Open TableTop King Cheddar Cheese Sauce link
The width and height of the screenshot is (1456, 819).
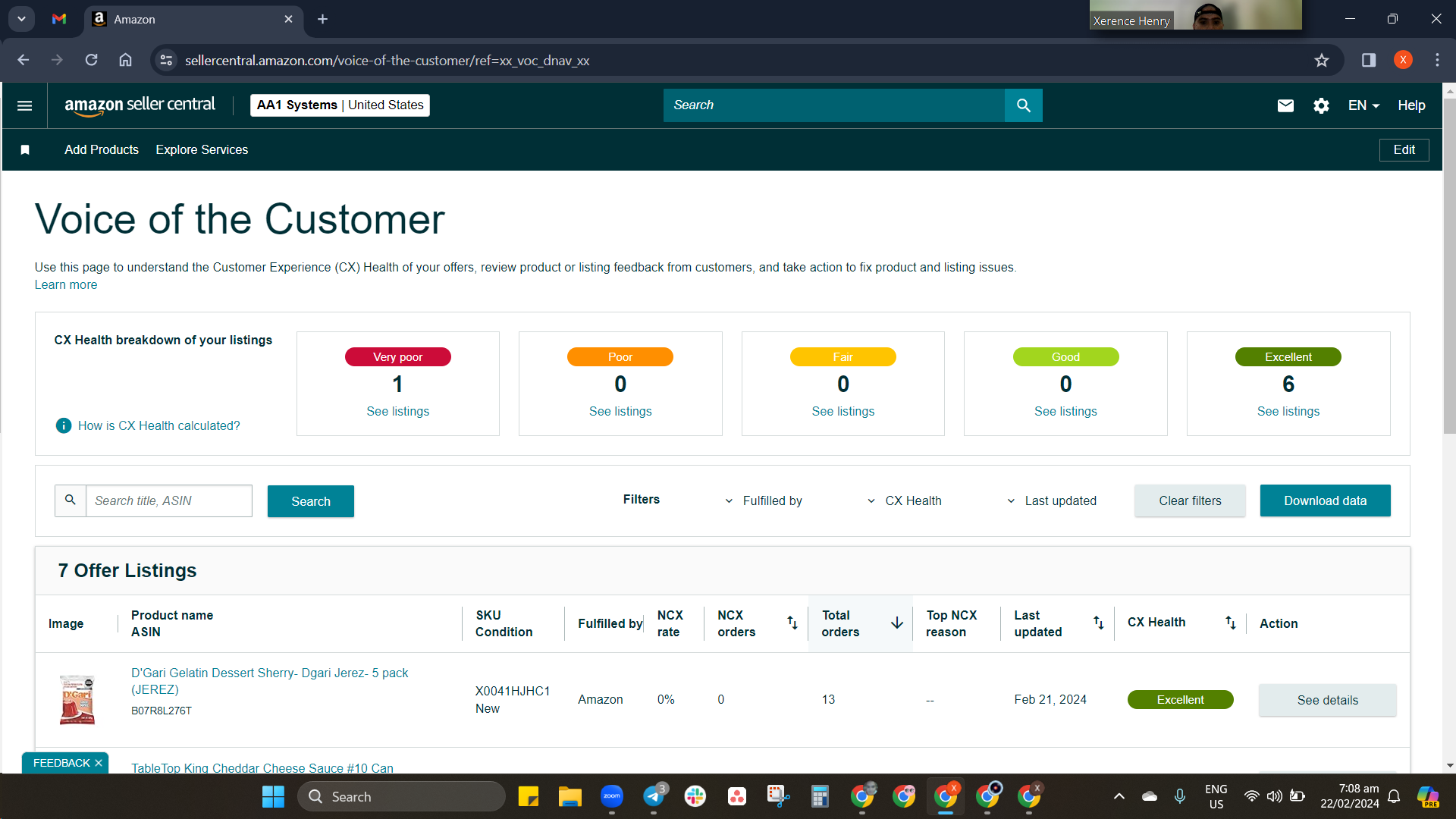coord(262,767)
